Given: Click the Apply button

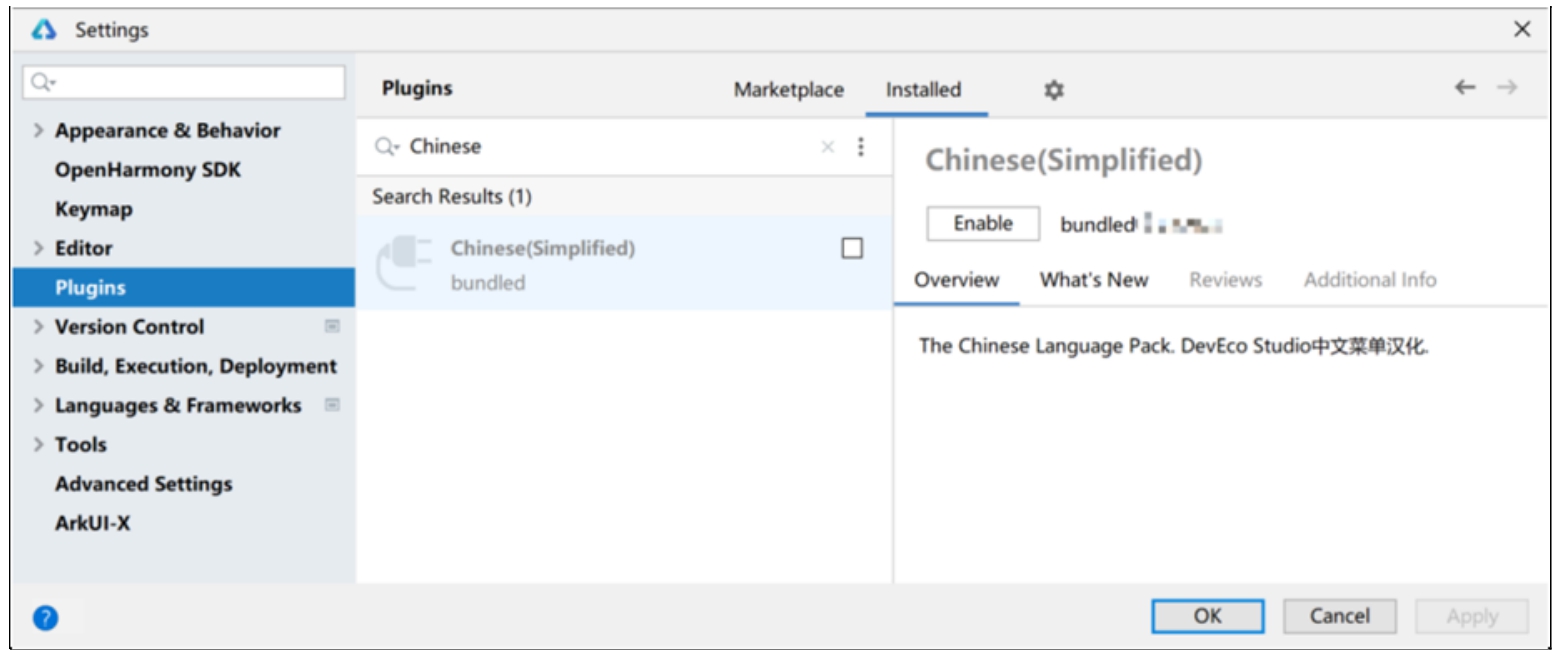Looking at the screenshot, I should click(x=1472, y=616).
